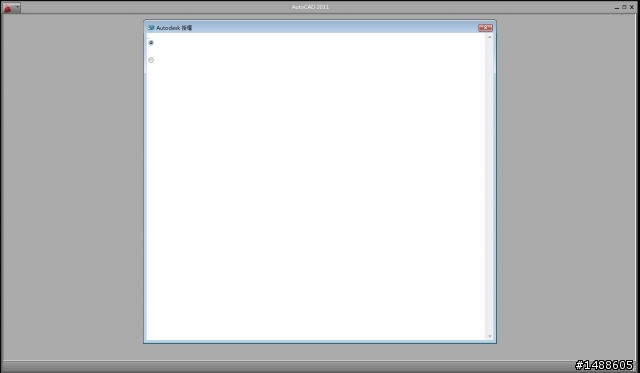Viewport: 640px width, 373px height.
Task: Expand the dropdown arrow beside AutoCAD logo
Action: (17, 7)
